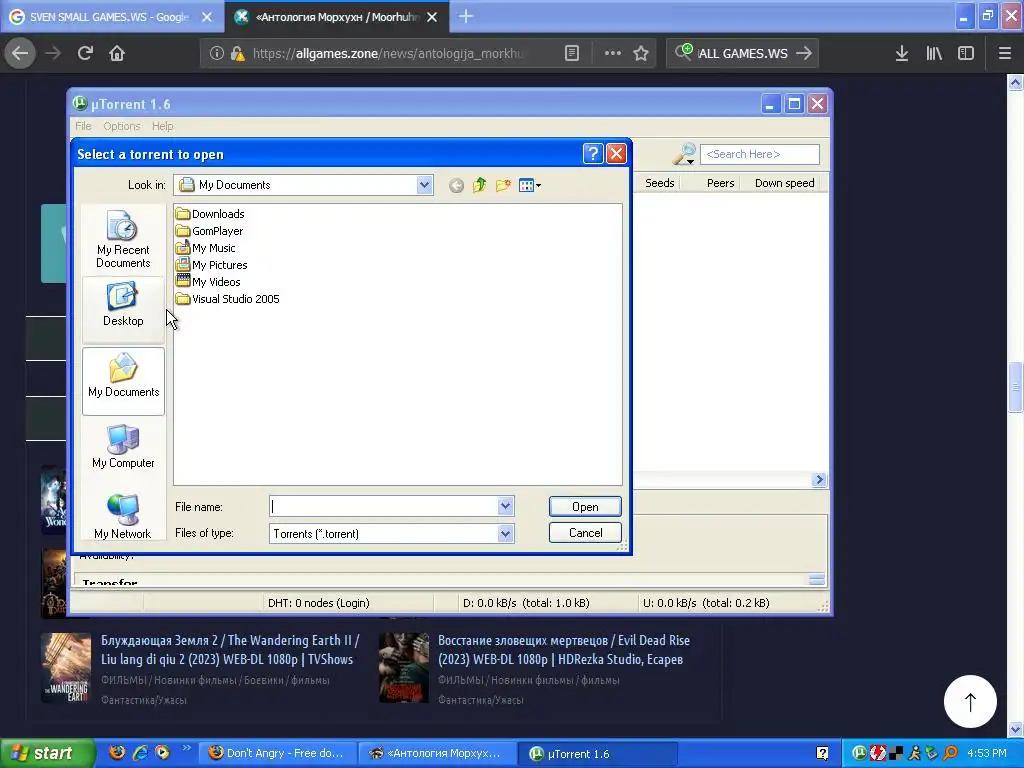Open browser downloads panel

point(902,53)
